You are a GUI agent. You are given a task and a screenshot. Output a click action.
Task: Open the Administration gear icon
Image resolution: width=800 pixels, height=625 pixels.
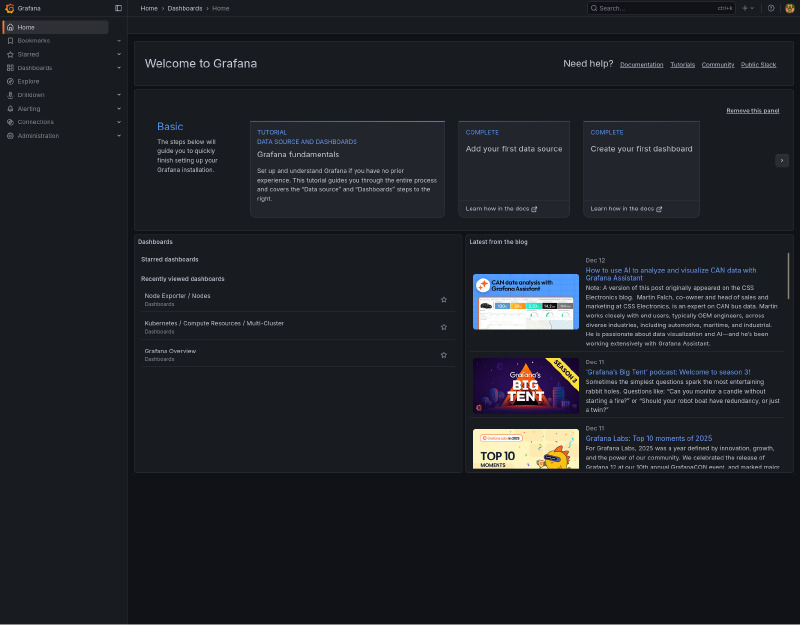[10, 135]
